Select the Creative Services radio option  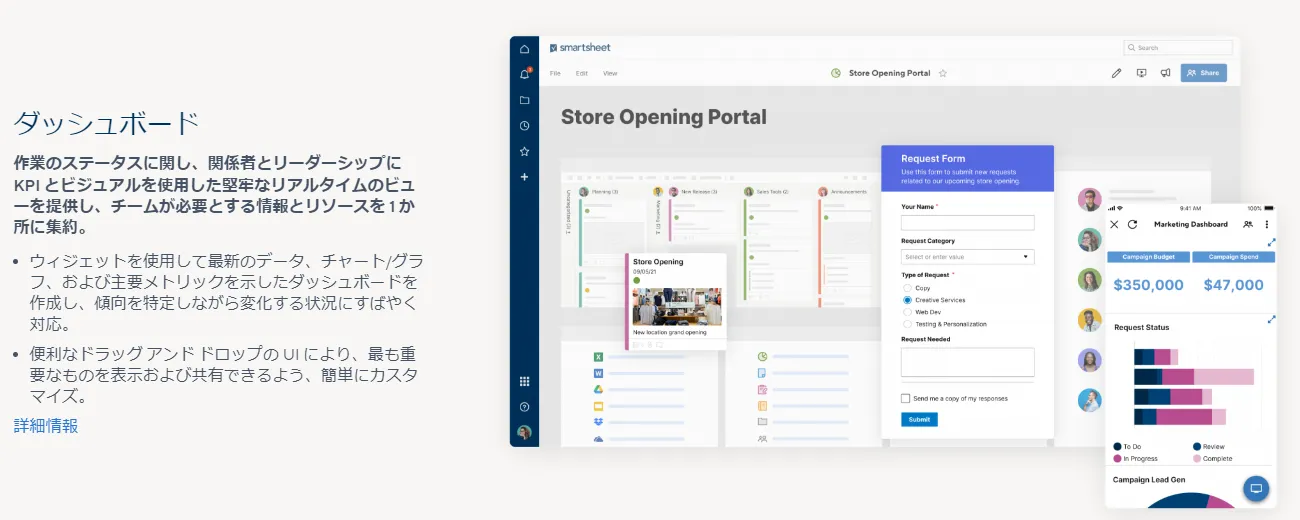907,300
